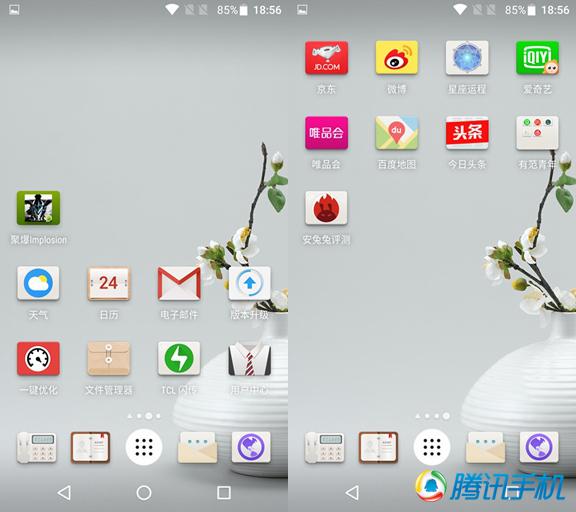Open the messages envelope in right screen dock
The width and height of the screenshot is (576, 512).
click(485, 447)
